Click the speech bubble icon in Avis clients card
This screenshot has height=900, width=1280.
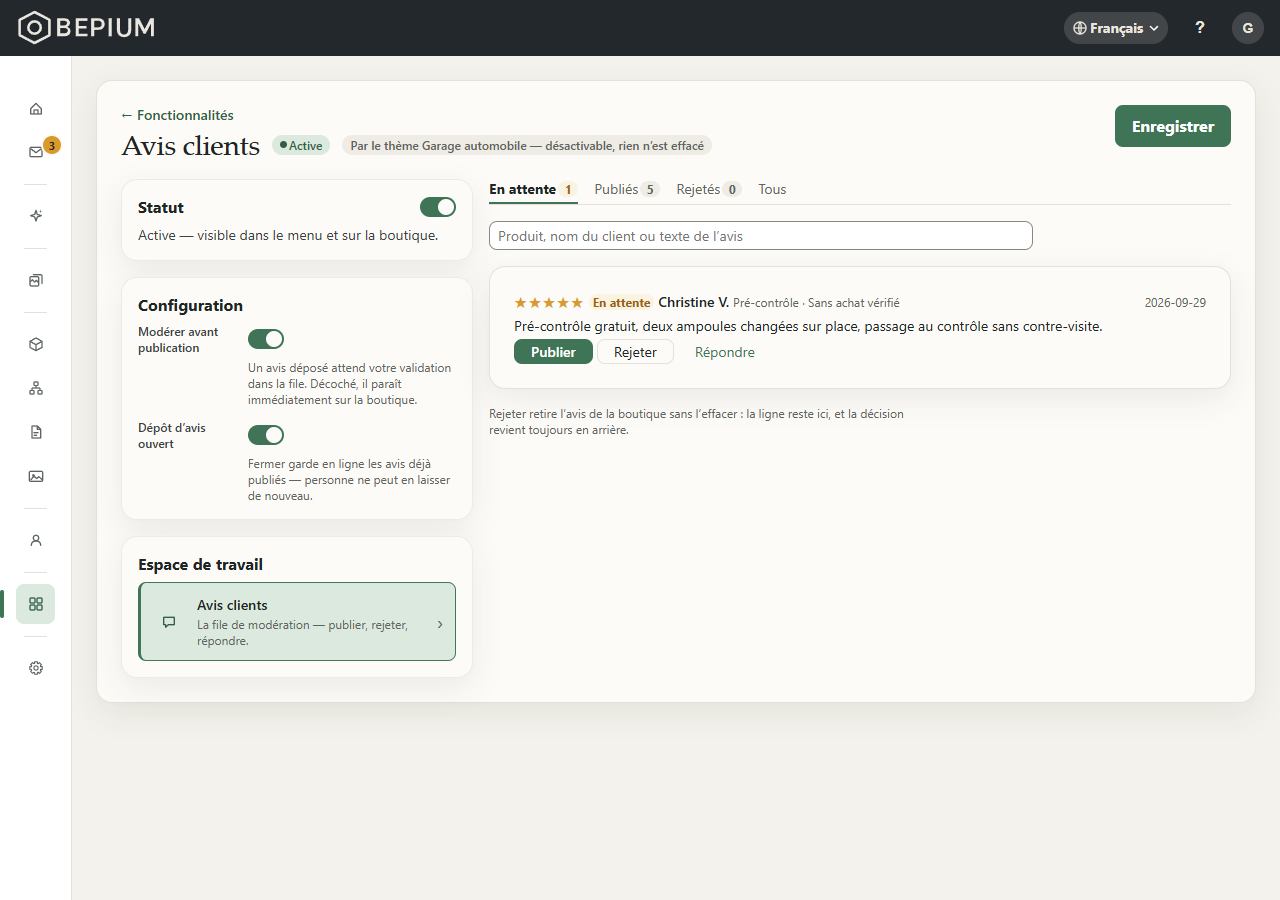coord(169,622)
